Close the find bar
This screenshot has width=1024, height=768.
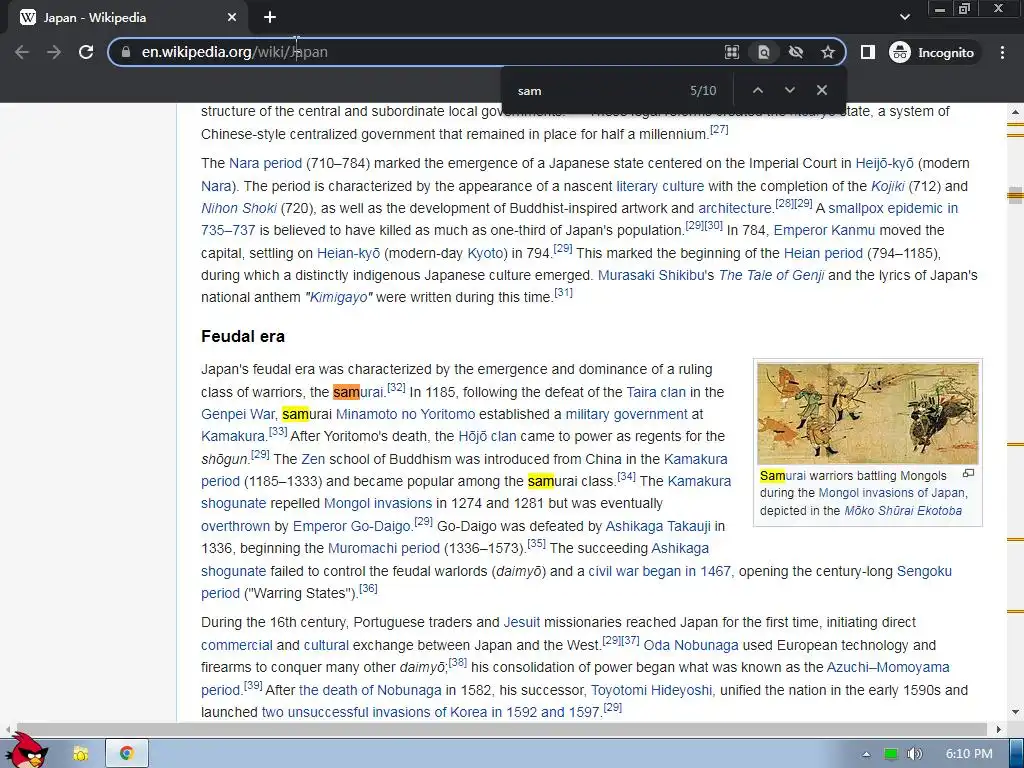(x=822, y=90)
